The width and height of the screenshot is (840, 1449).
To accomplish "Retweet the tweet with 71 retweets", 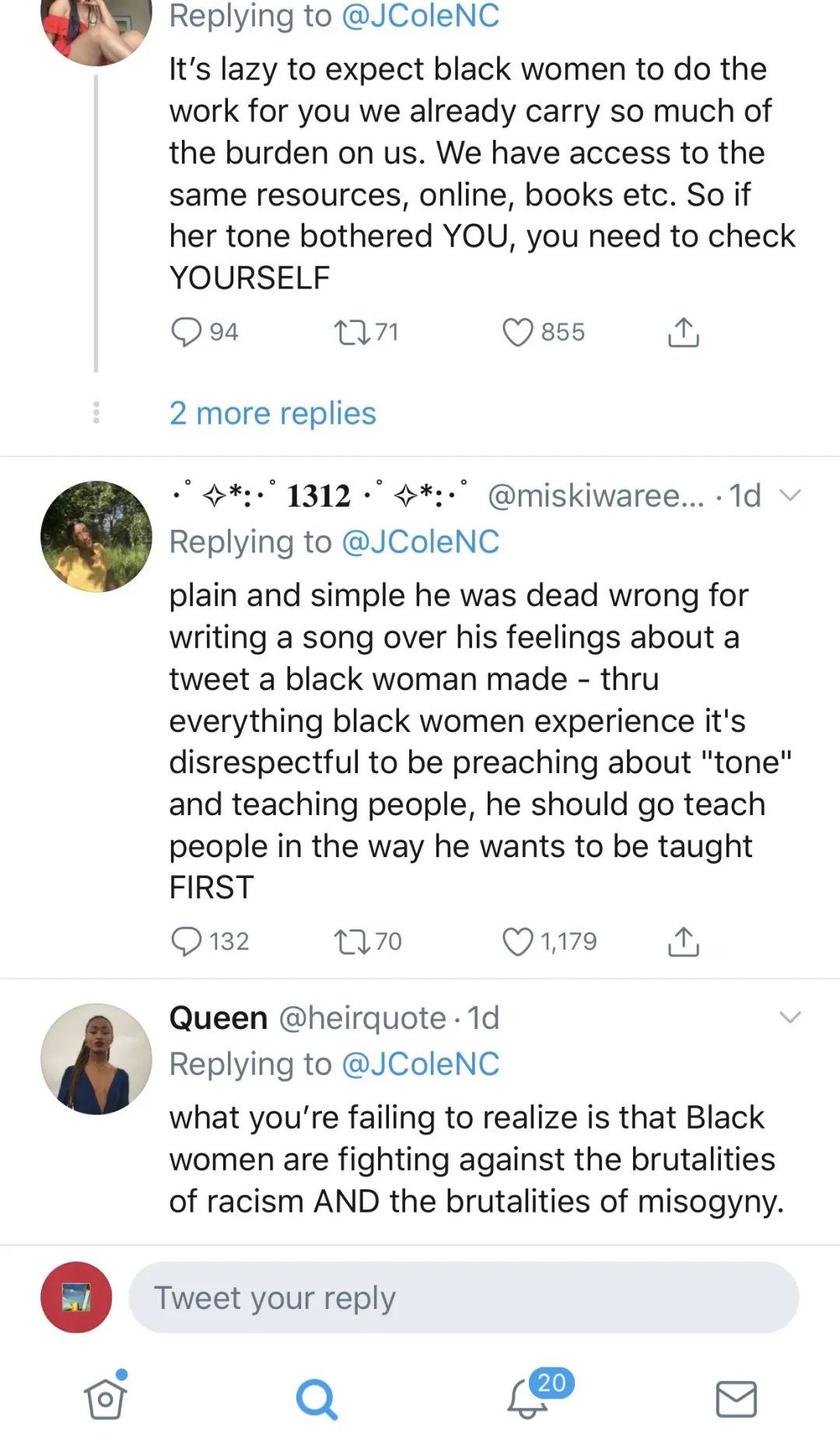I will point(351,332).
